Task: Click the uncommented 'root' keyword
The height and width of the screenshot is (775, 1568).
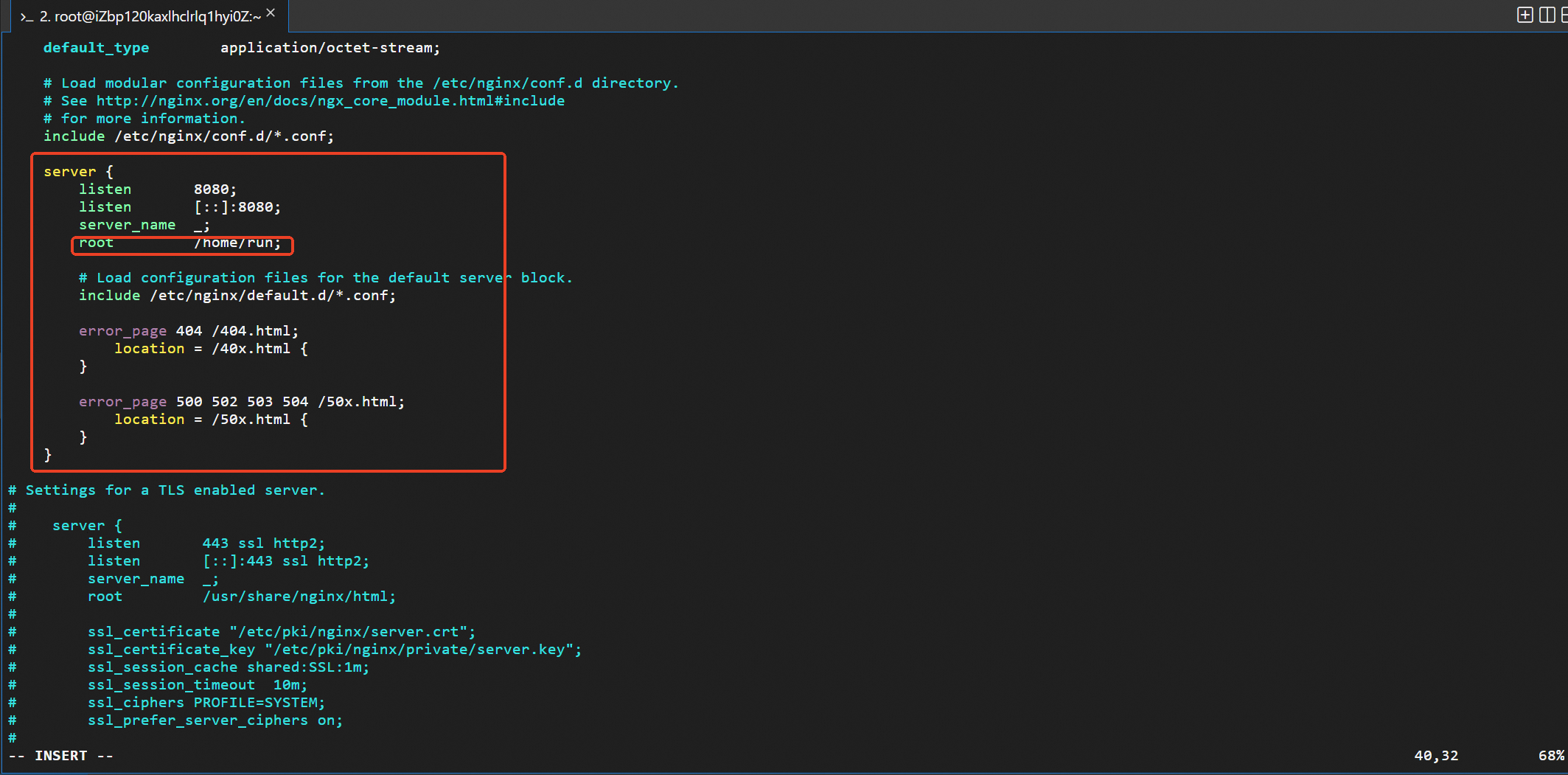Action: pos(97,243)
